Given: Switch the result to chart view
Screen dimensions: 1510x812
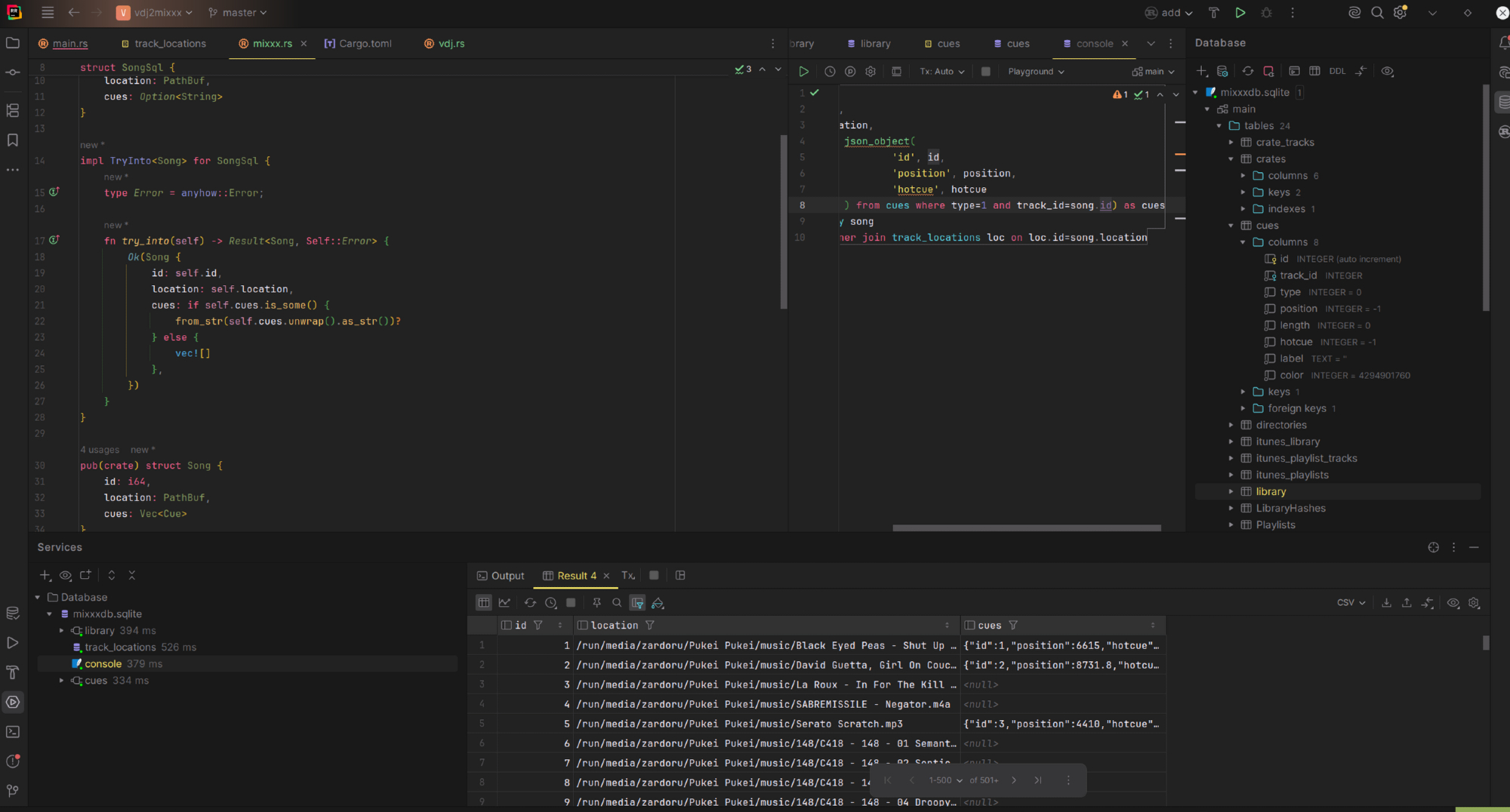Looking at the screenshot, I should 504,603.
